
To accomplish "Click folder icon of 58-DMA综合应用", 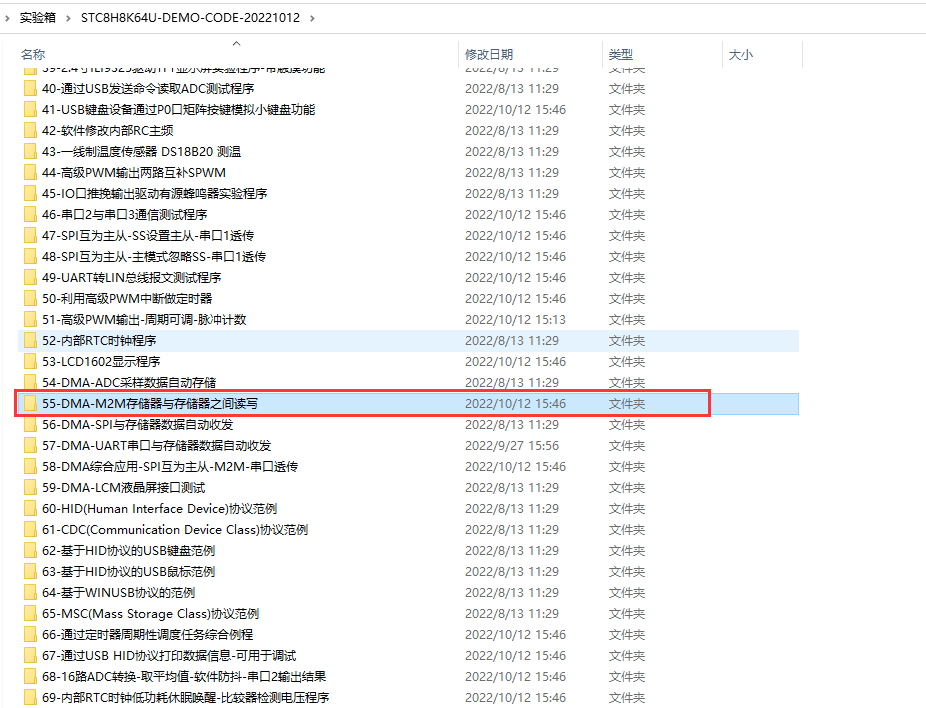I will click(x=30, y=467).
